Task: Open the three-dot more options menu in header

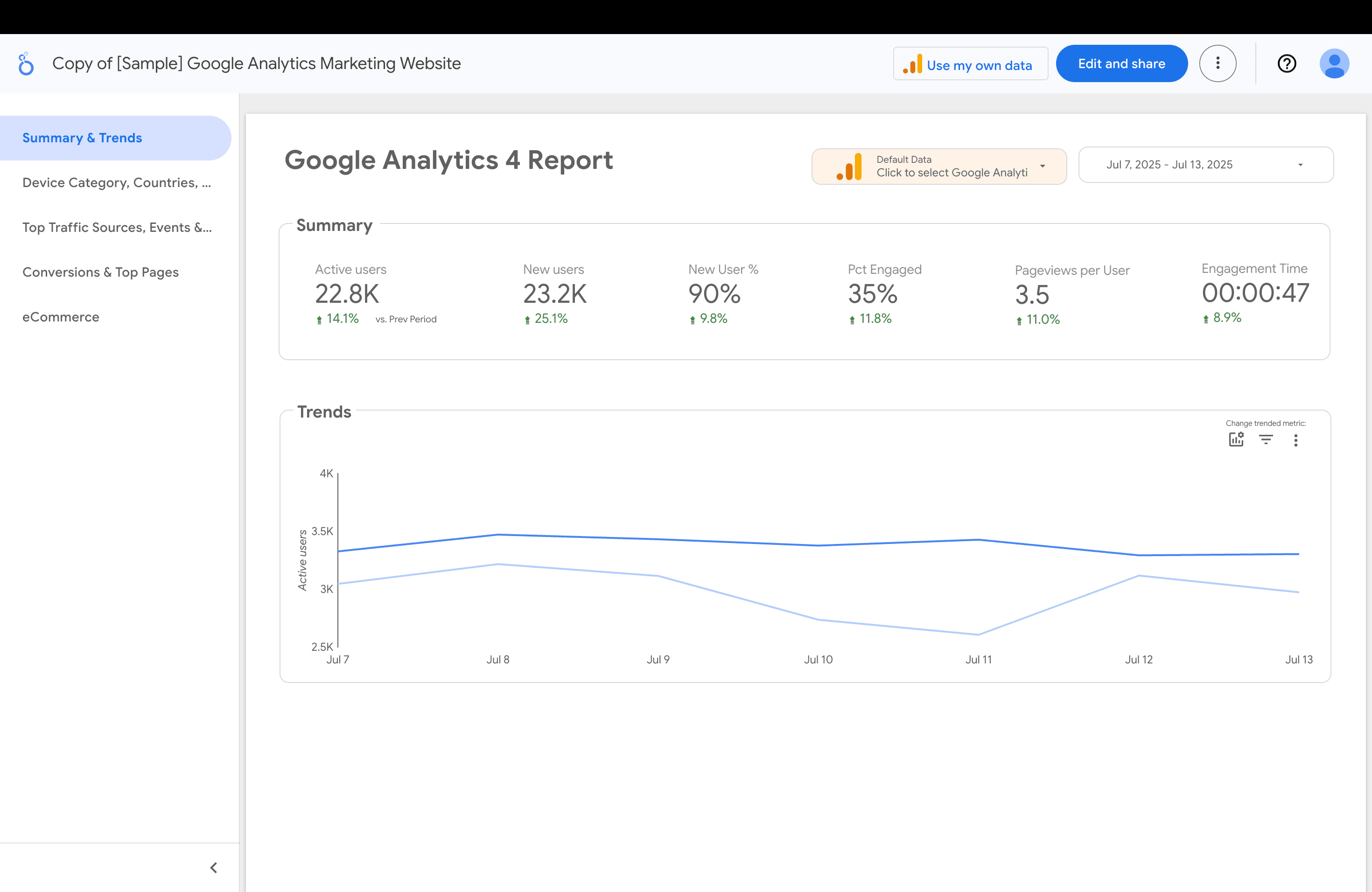Action: point(1217,63)
